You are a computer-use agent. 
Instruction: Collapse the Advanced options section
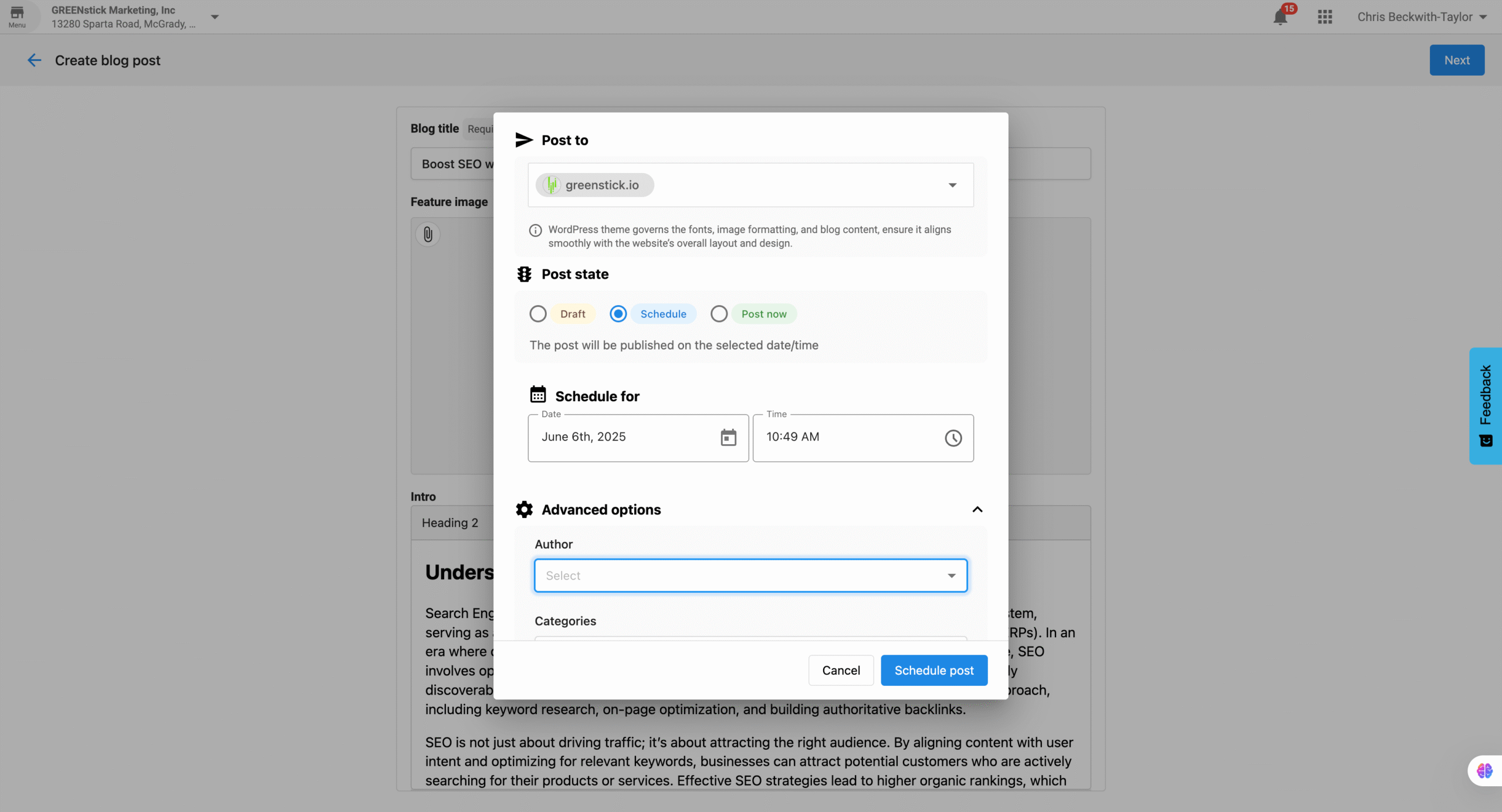977,509
